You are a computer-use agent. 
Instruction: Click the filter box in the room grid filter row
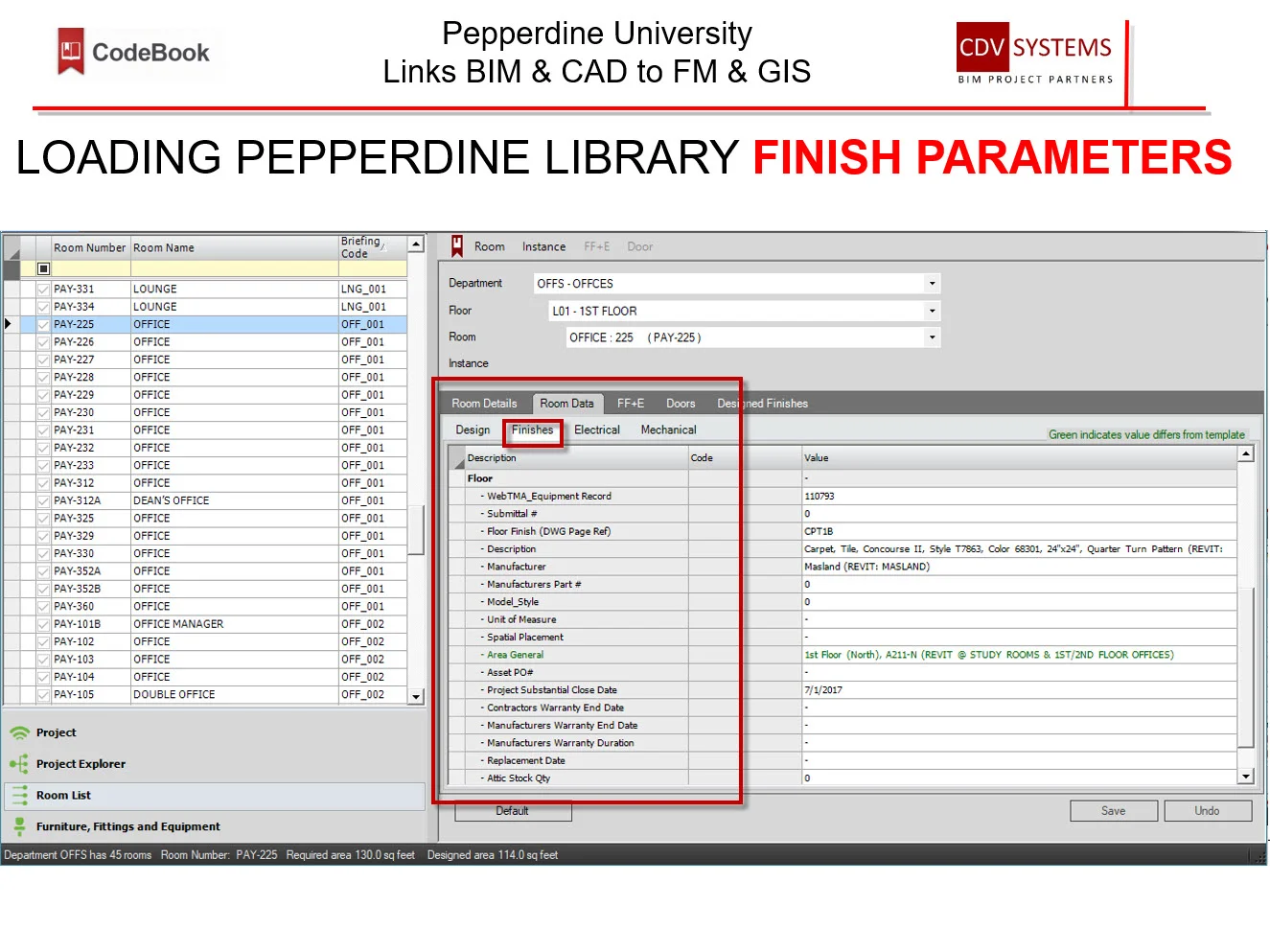coord(43,269)
